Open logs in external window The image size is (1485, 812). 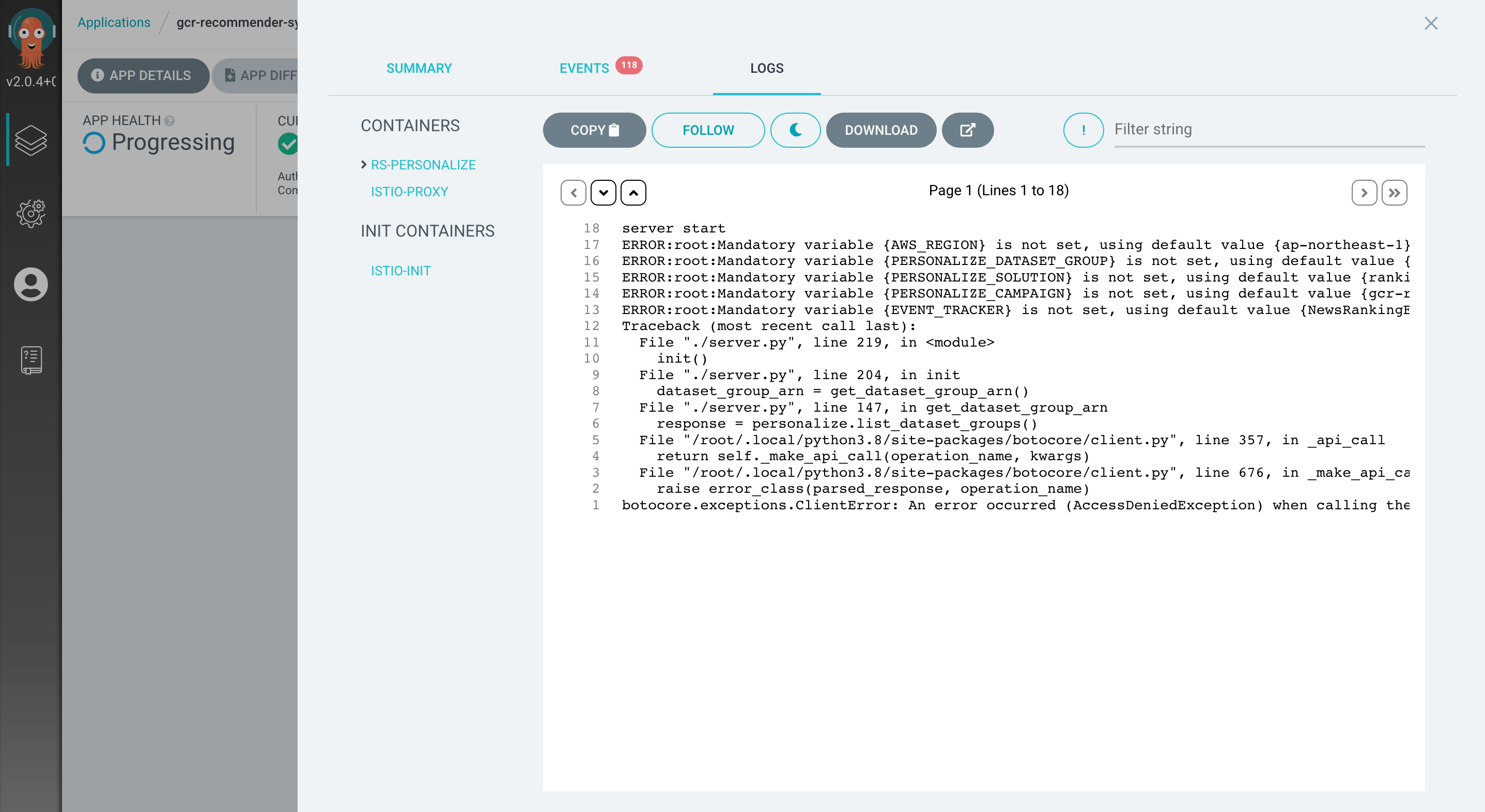point(967,130)
